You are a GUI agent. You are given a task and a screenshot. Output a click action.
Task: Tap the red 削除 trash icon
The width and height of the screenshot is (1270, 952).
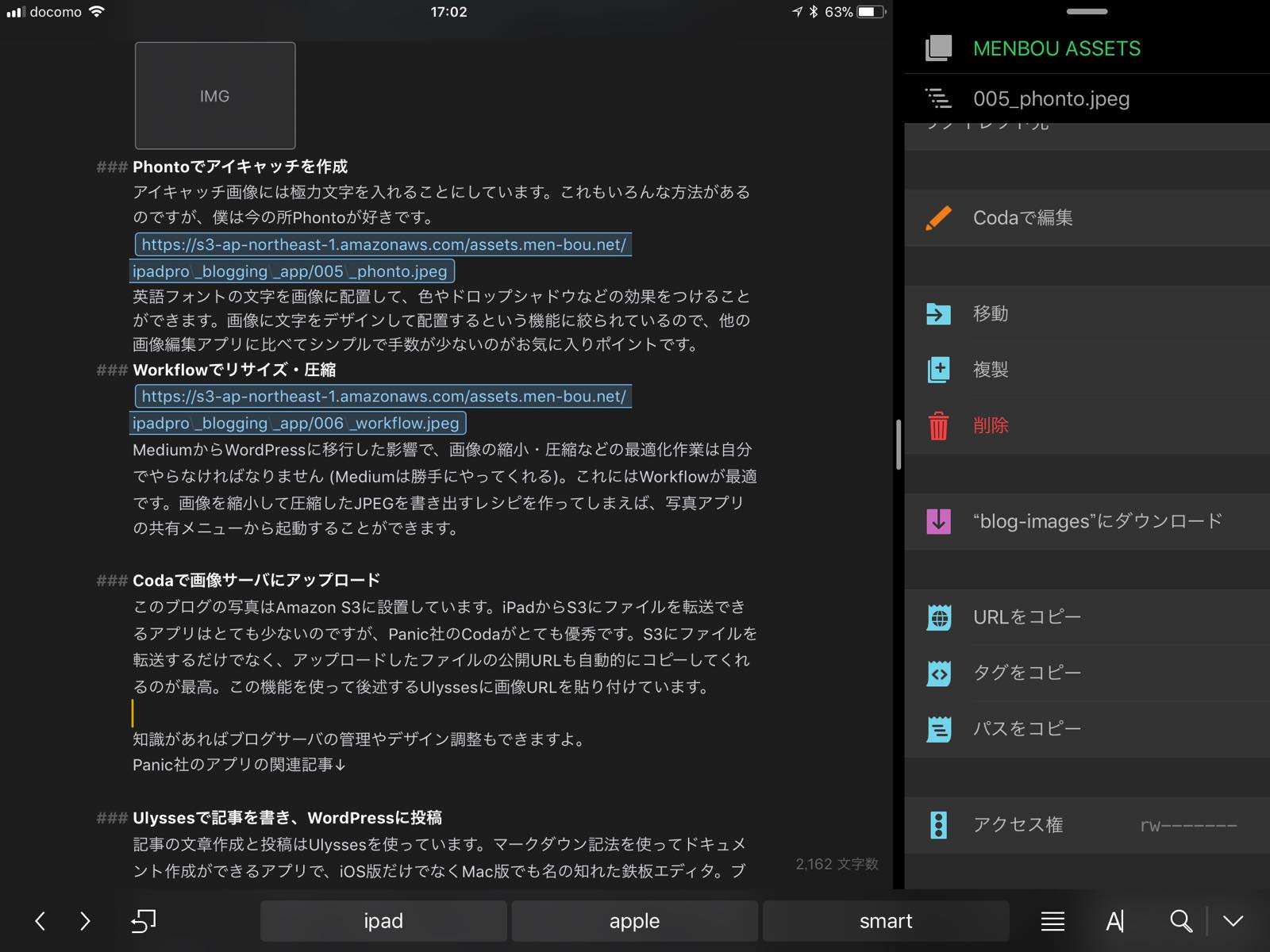coord(938,426)
